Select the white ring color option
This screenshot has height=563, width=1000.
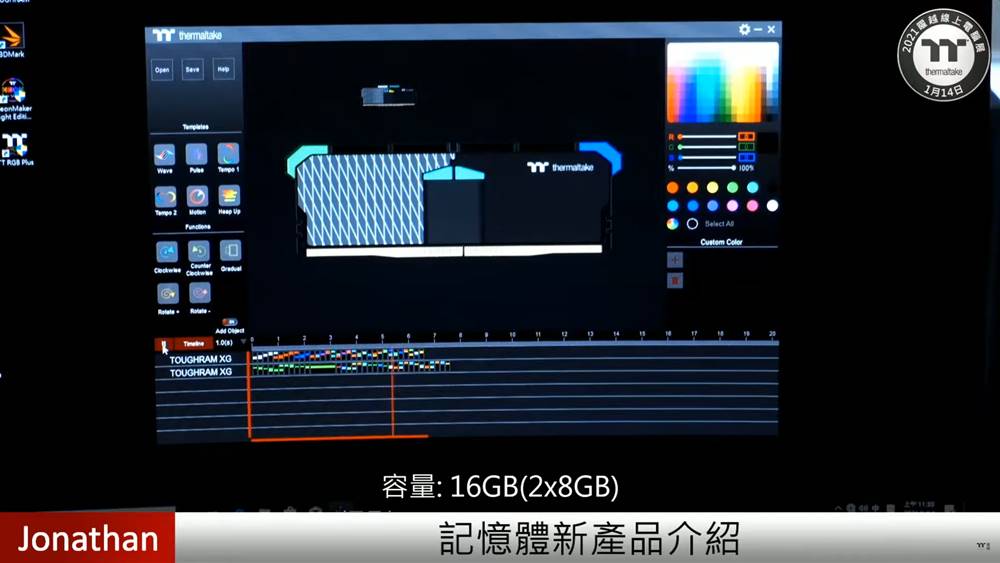[x=692, y=224]
